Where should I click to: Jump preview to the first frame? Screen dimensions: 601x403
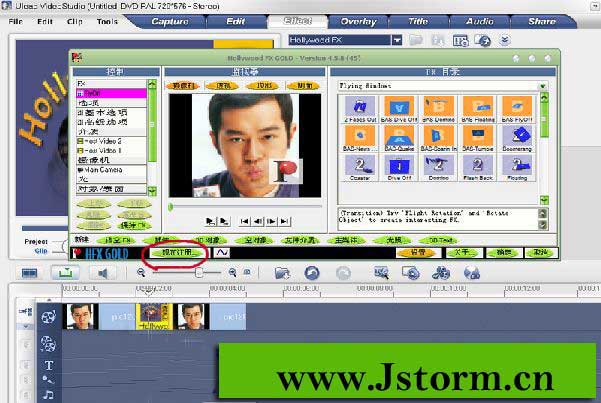(x=245, y=221)
